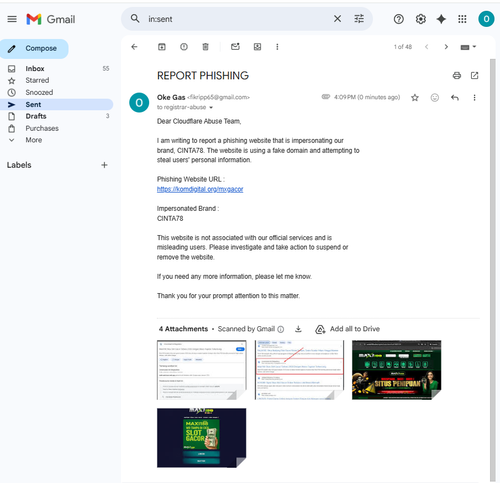
Task: Create a new label with plus
Action: [104, 165]
